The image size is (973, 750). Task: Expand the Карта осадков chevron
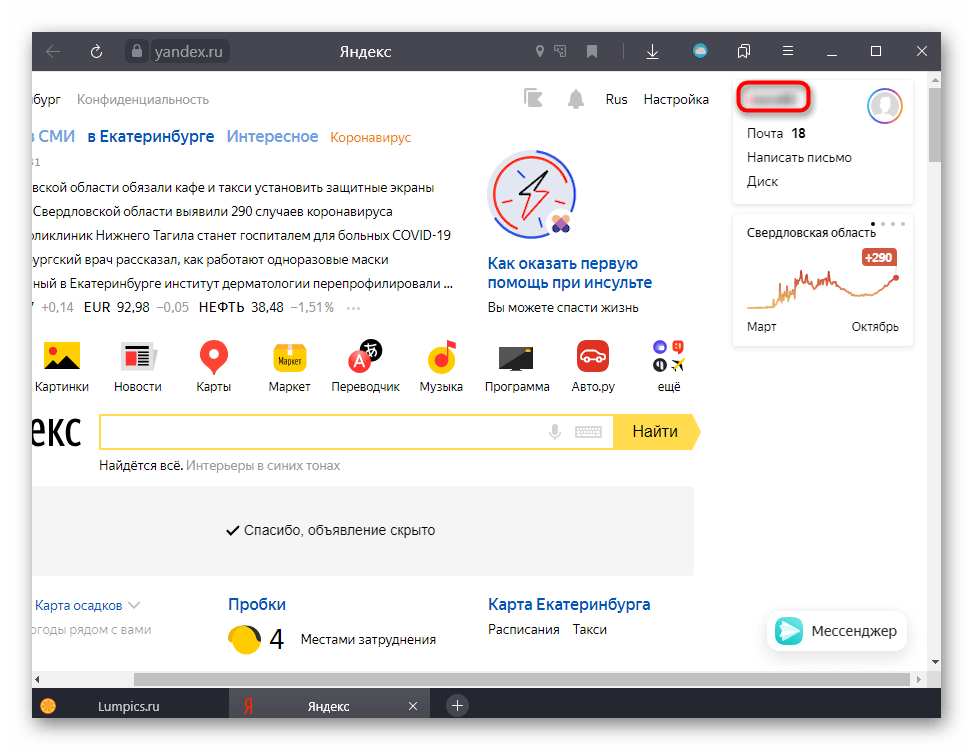(x=134, y=605)
